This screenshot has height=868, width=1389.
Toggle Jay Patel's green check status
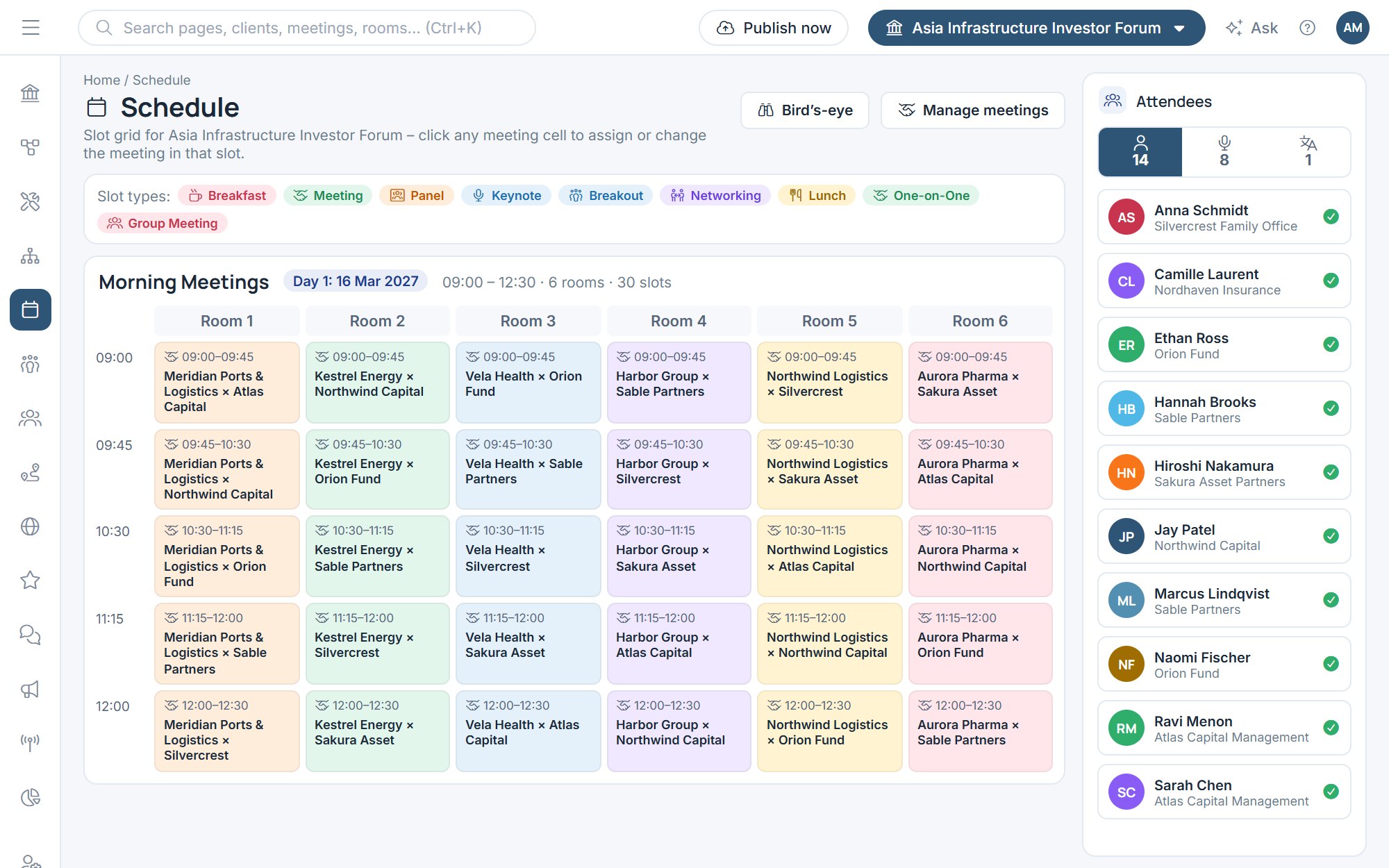(1331, 536)
